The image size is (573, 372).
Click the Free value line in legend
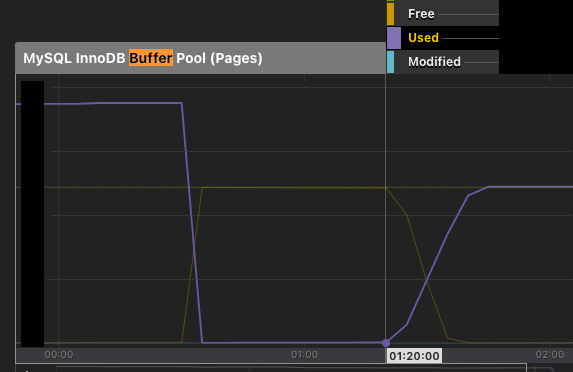click(x=468, y=15)
